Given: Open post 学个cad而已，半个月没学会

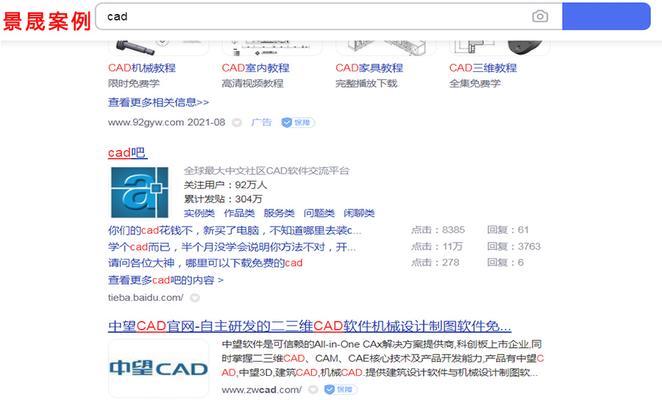Looking at the screenshot, I should click(x=232, y=247).
